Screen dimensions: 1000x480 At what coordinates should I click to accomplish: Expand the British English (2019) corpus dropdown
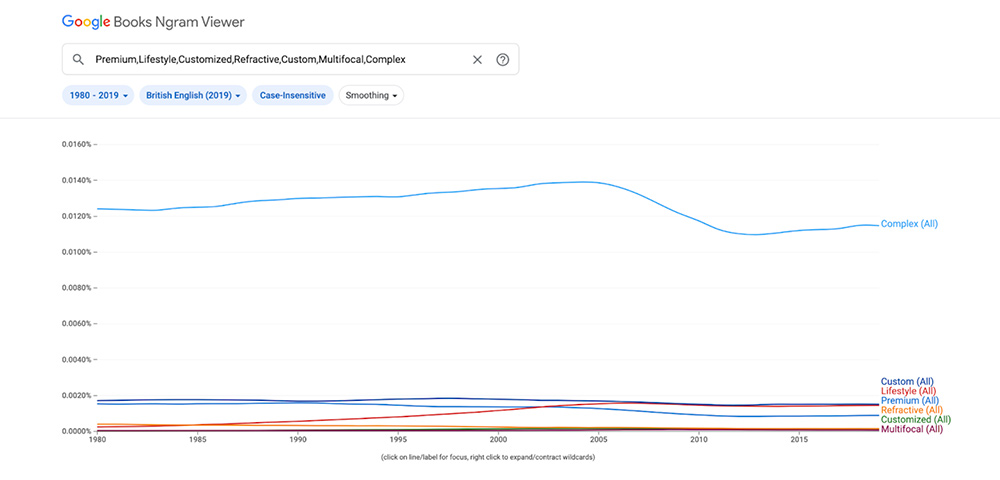(x=193, y=96)
